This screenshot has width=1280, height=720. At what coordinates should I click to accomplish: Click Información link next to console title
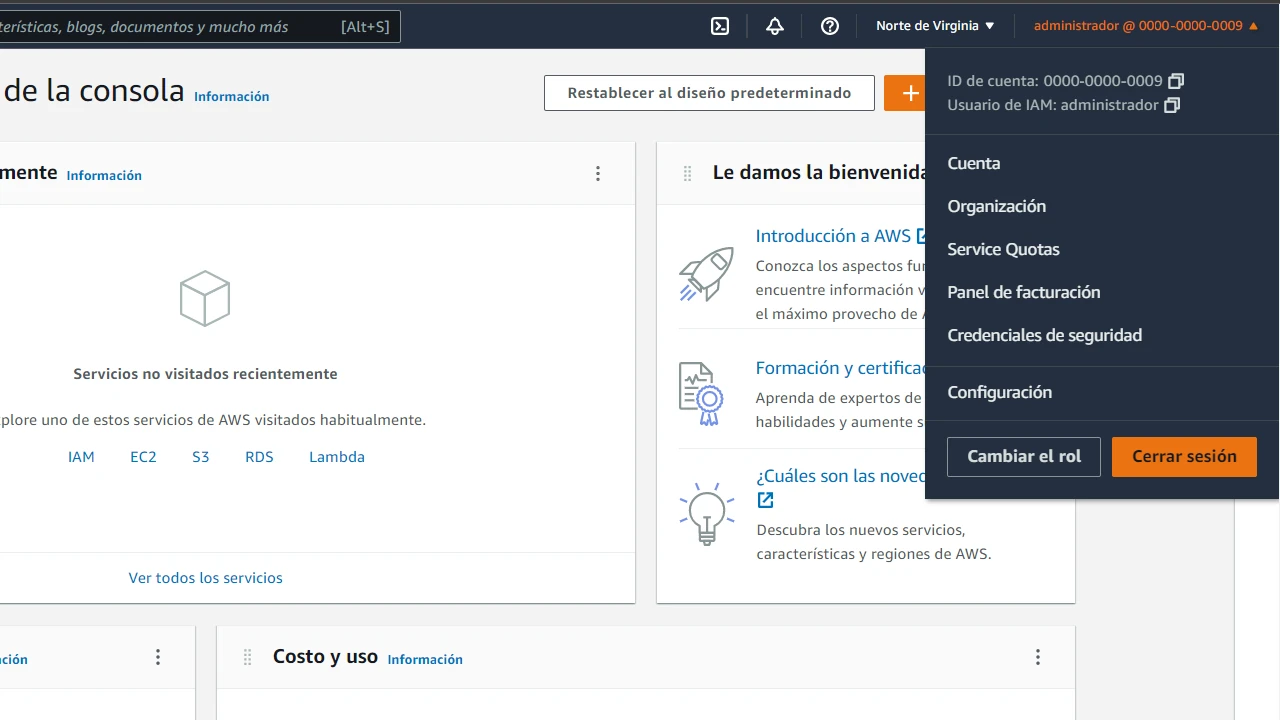232,97
